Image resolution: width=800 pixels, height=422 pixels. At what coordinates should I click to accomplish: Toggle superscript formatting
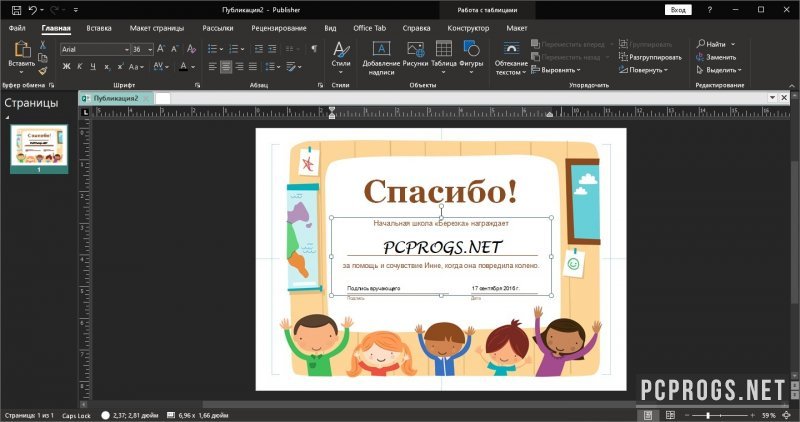pos(120,66)
